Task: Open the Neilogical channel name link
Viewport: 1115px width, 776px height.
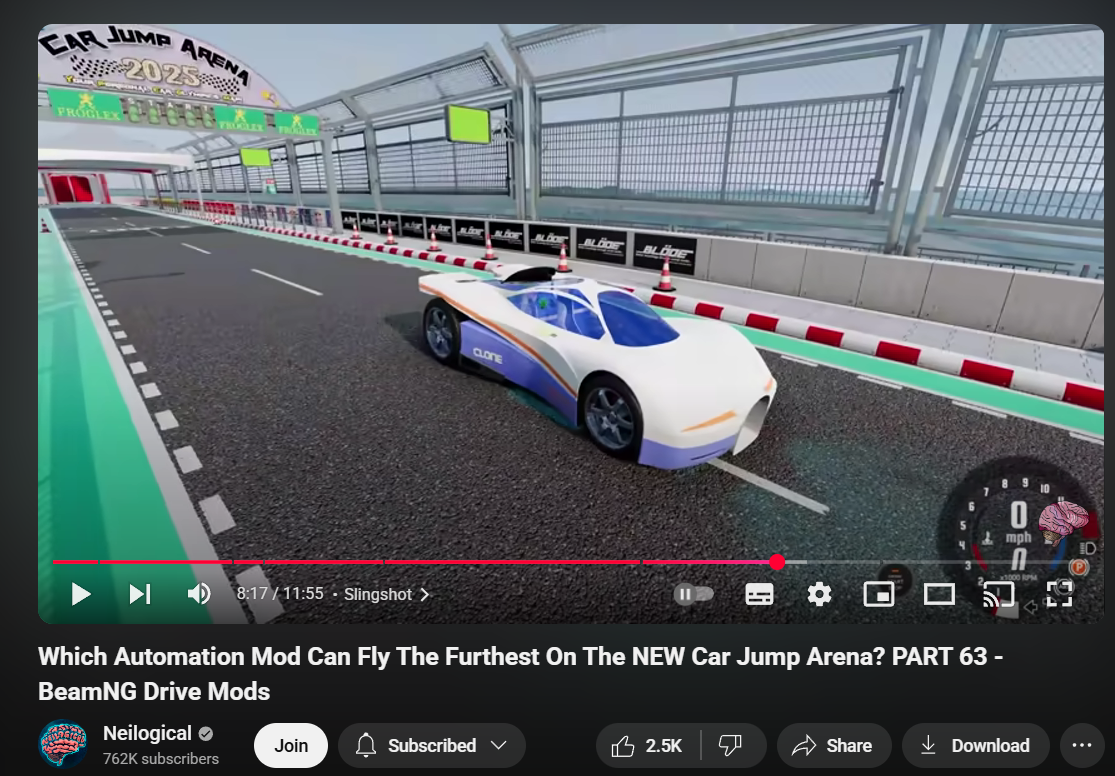Action: coord(147,733)
